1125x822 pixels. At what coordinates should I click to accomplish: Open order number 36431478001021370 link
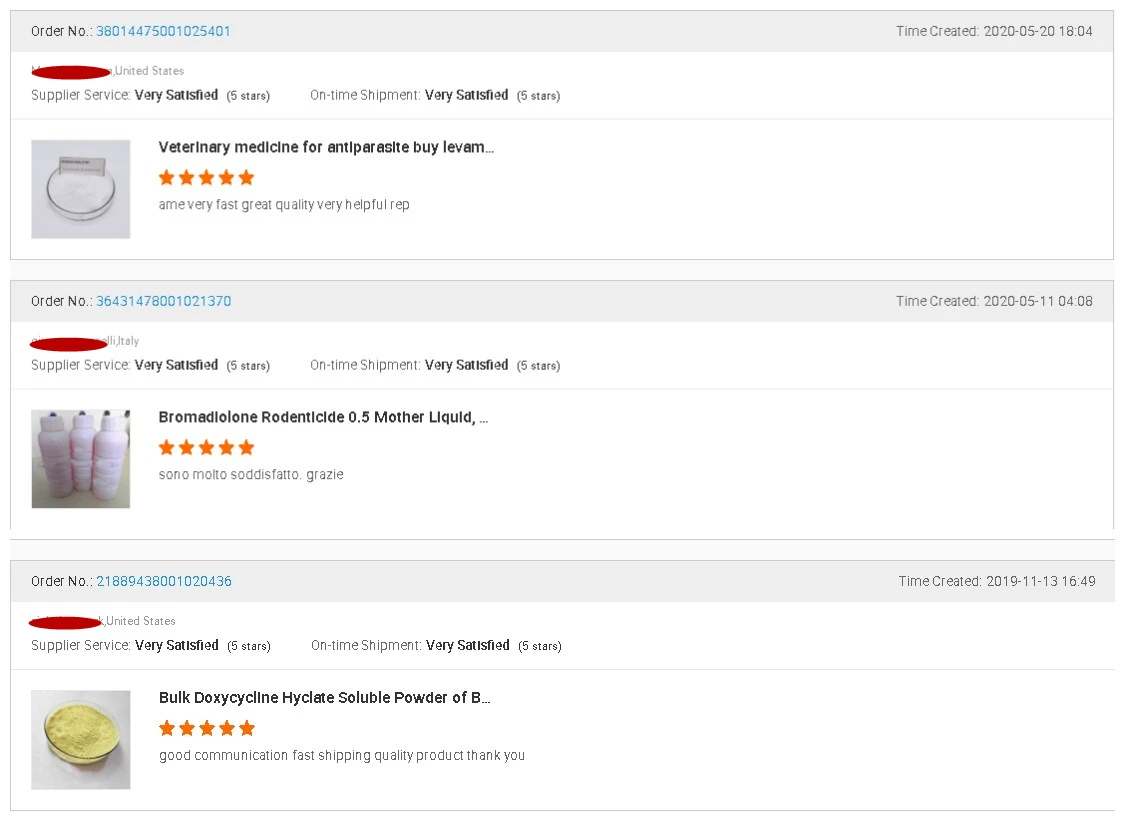[x=163, y=301]
